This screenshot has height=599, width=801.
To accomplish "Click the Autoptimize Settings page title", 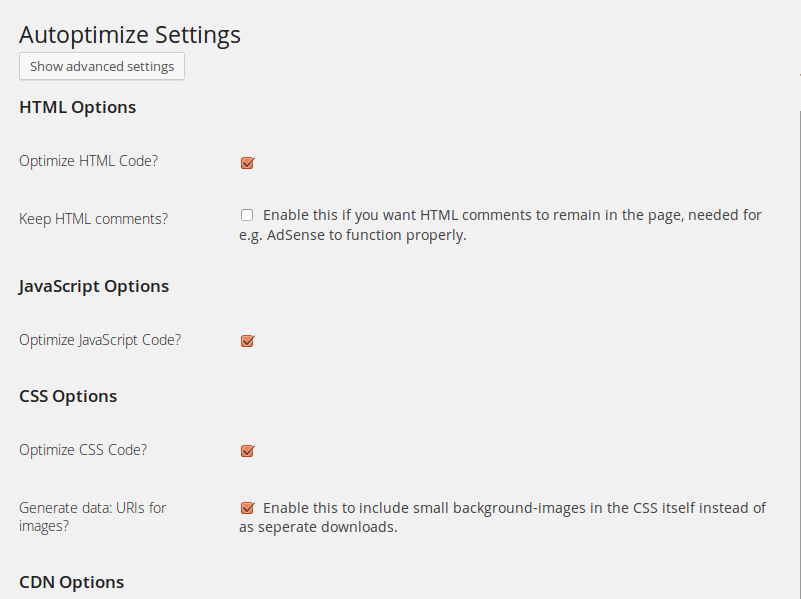I will pos(130,35).
